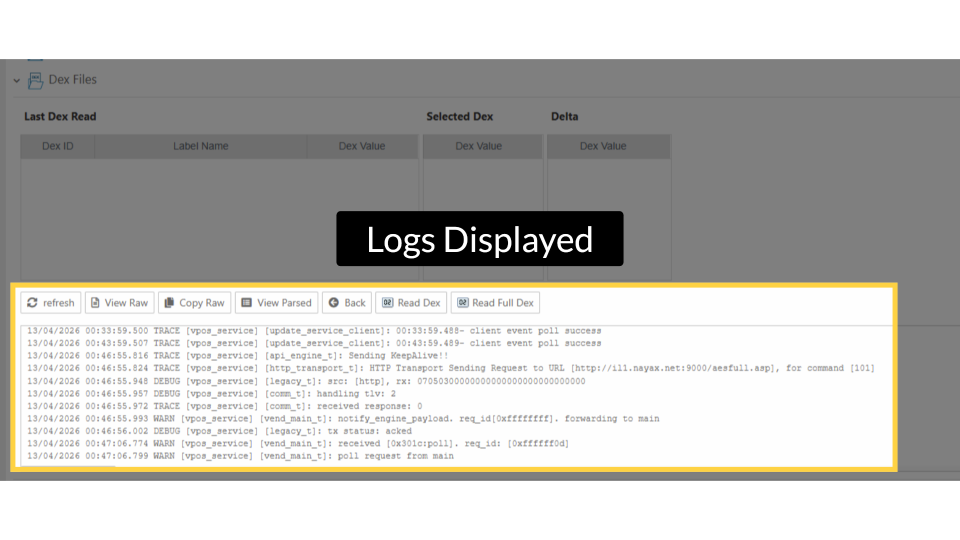Sort by the Label Name column header

pos(200,146)
